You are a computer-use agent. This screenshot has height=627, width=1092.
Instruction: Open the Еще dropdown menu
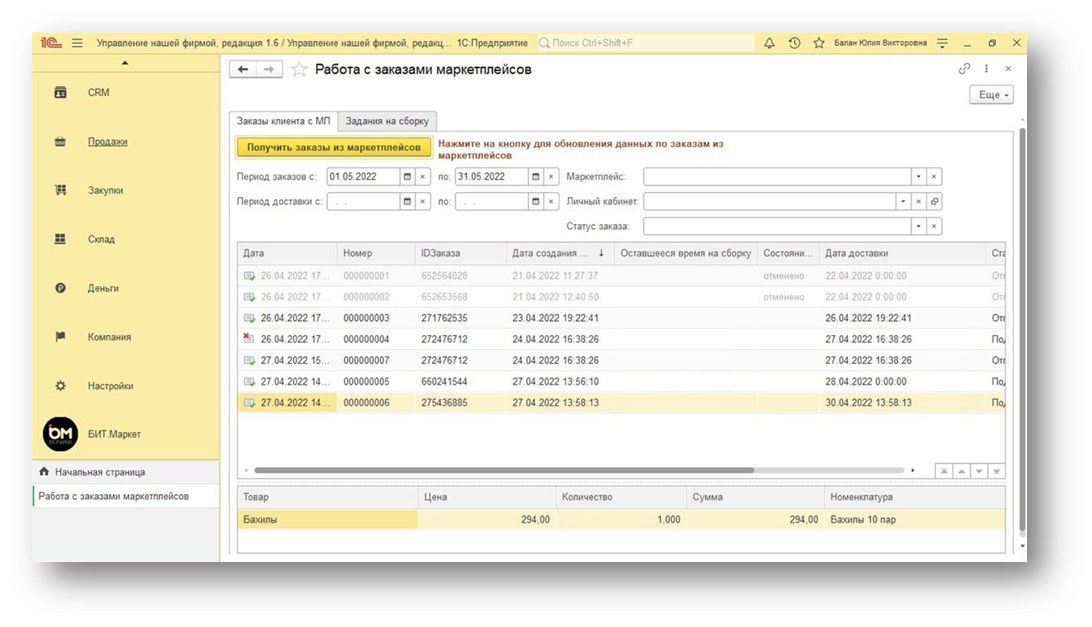point(990,95)
